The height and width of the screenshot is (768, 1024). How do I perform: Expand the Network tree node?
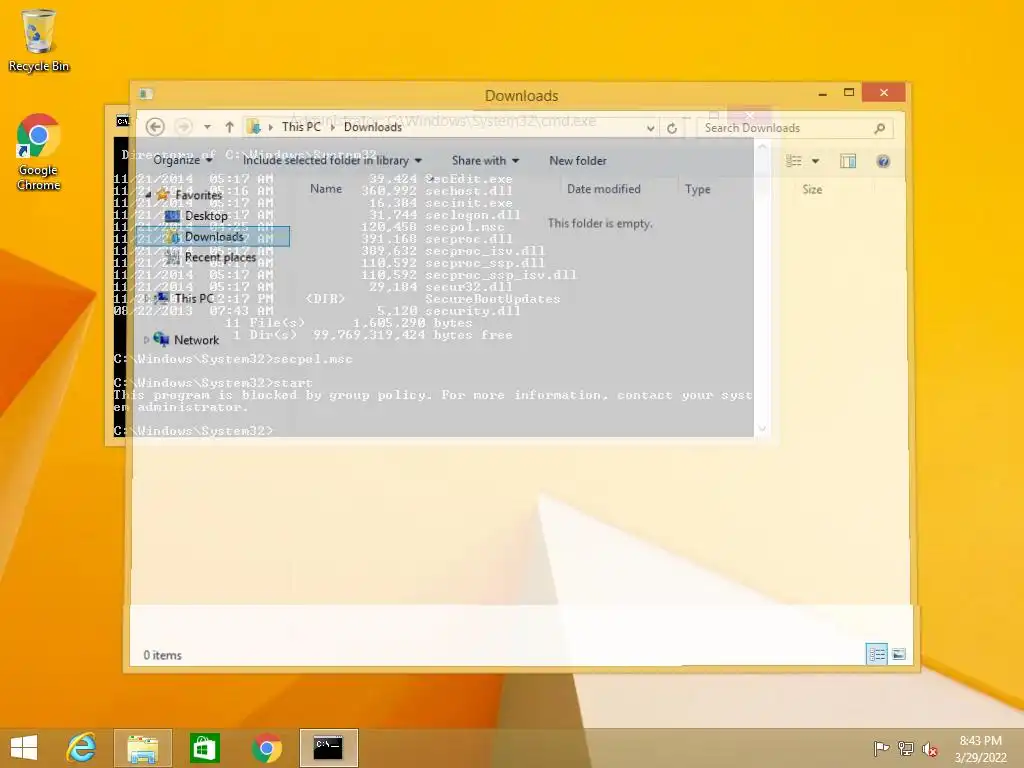coord(146,340)
